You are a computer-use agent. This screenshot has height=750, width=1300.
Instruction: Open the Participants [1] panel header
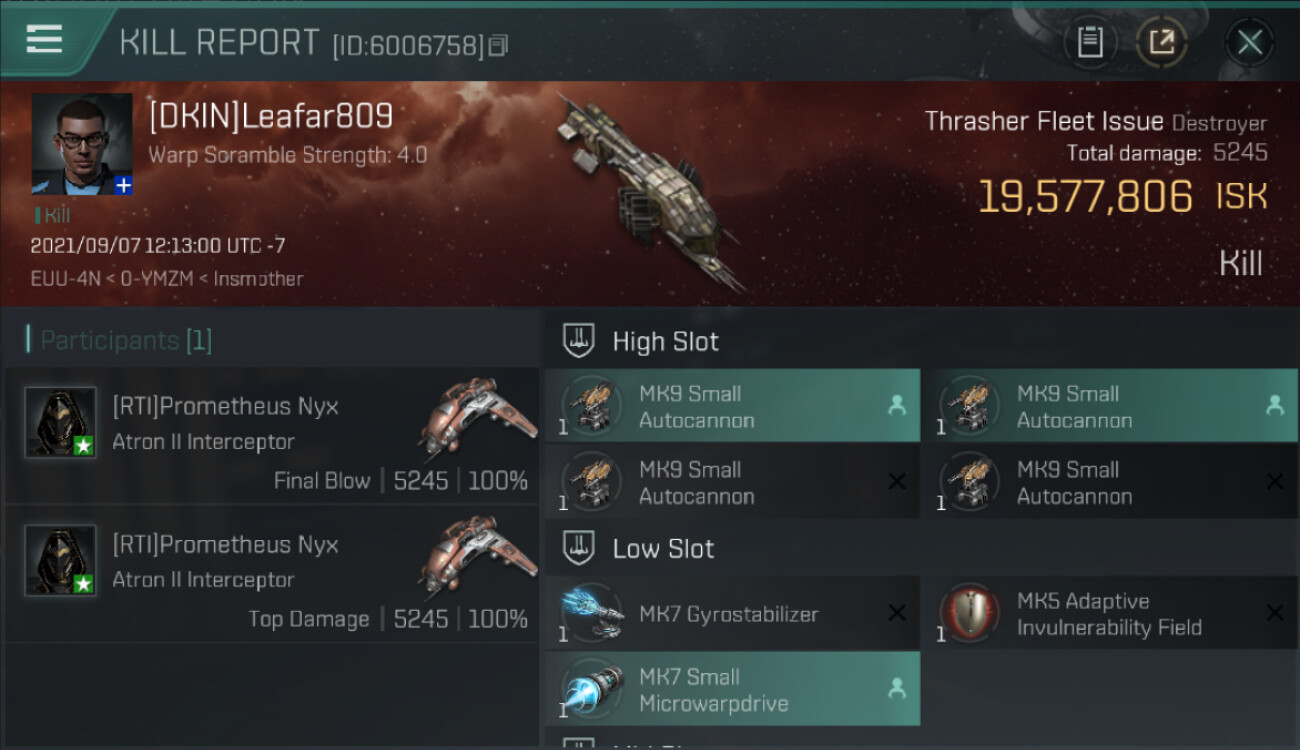point(119,340)
